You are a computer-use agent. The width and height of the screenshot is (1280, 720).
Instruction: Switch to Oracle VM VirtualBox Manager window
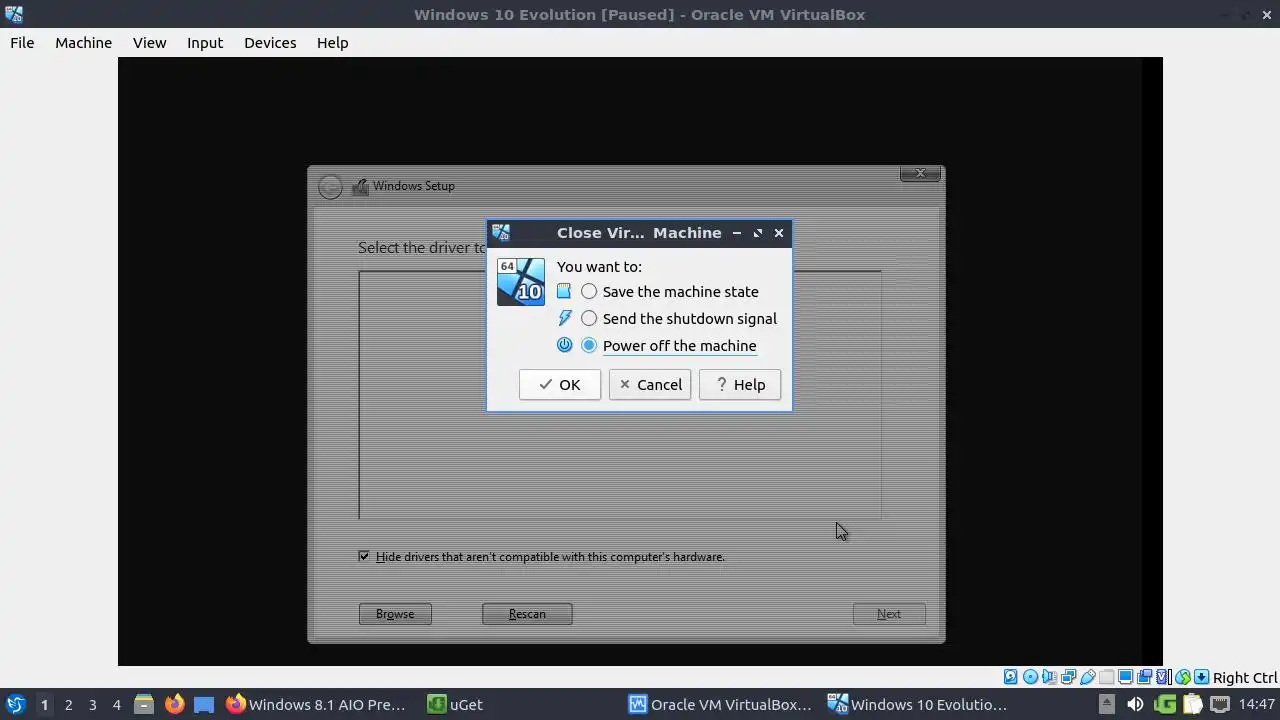coord(721,704)
